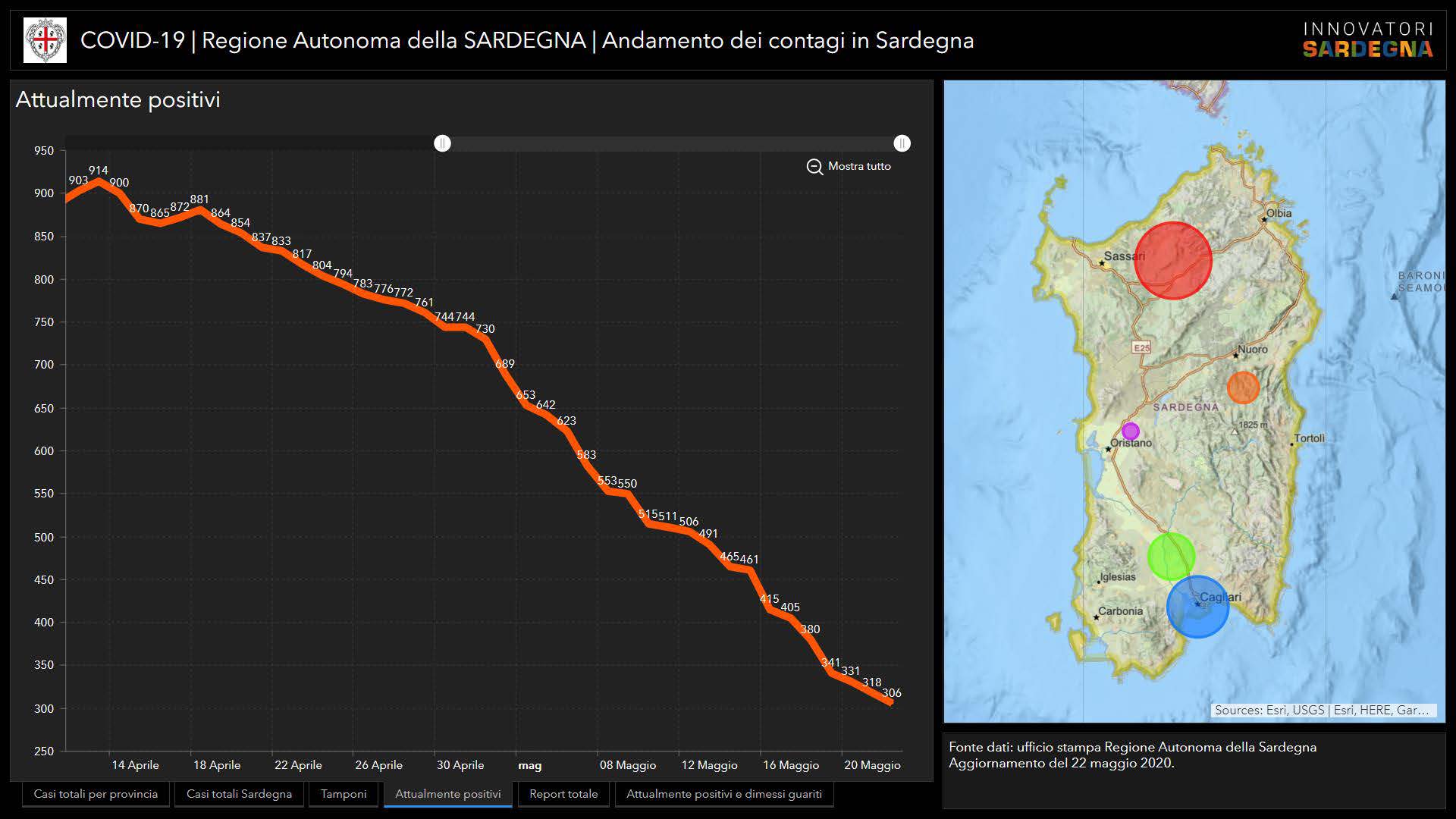Select the purple Oristano circle marker

1130,431
